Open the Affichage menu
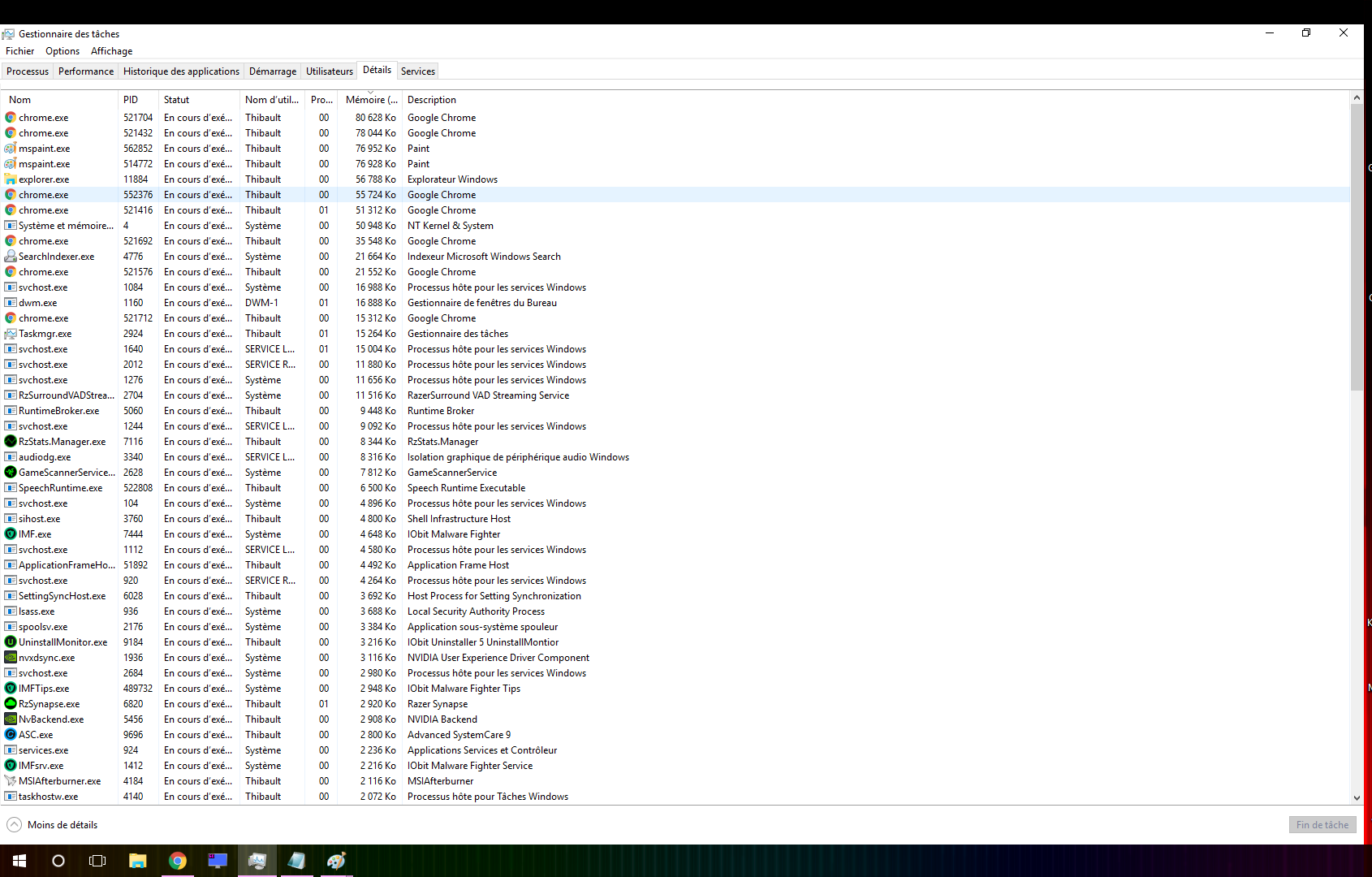The image size is (1372, 877). coord(111,51)
